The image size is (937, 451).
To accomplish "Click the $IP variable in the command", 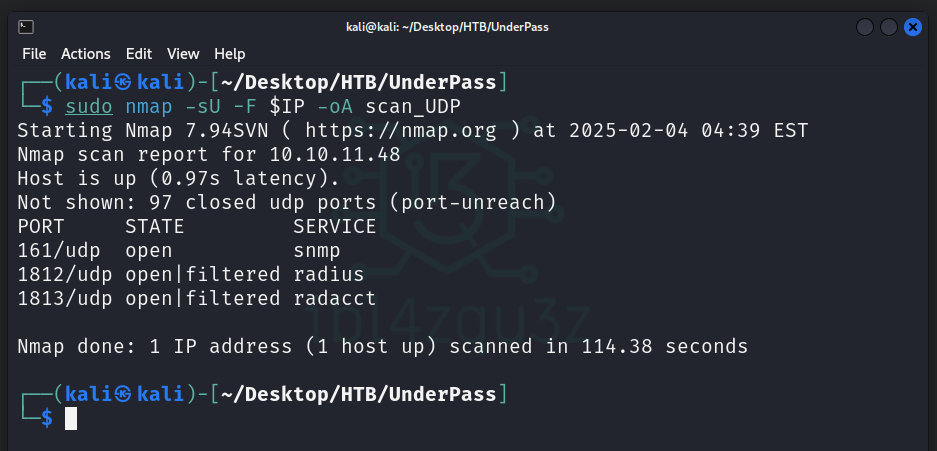I will pyautogui.click(x=287, y=105).
